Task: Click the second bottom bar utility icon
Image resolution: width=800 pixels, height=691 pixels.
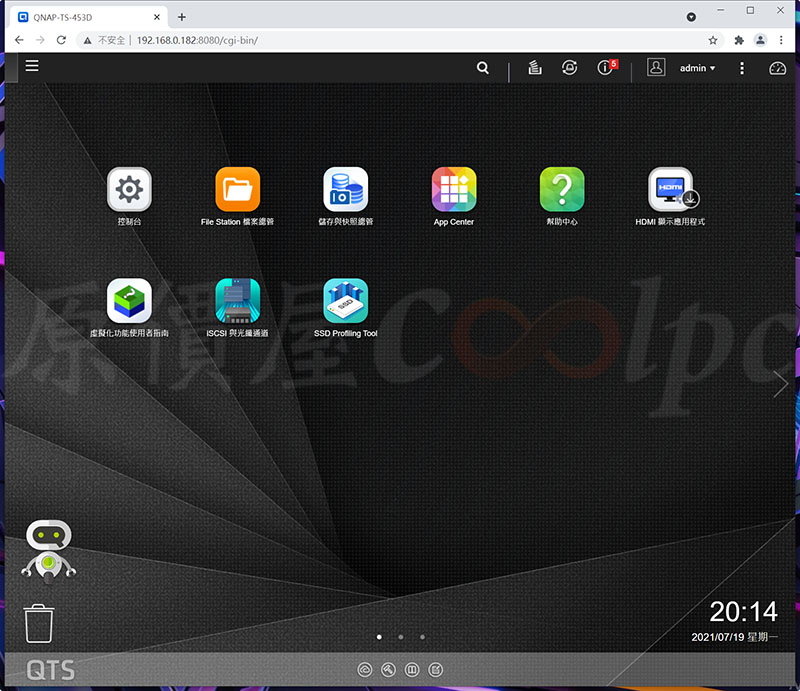Action: point(388,670)
